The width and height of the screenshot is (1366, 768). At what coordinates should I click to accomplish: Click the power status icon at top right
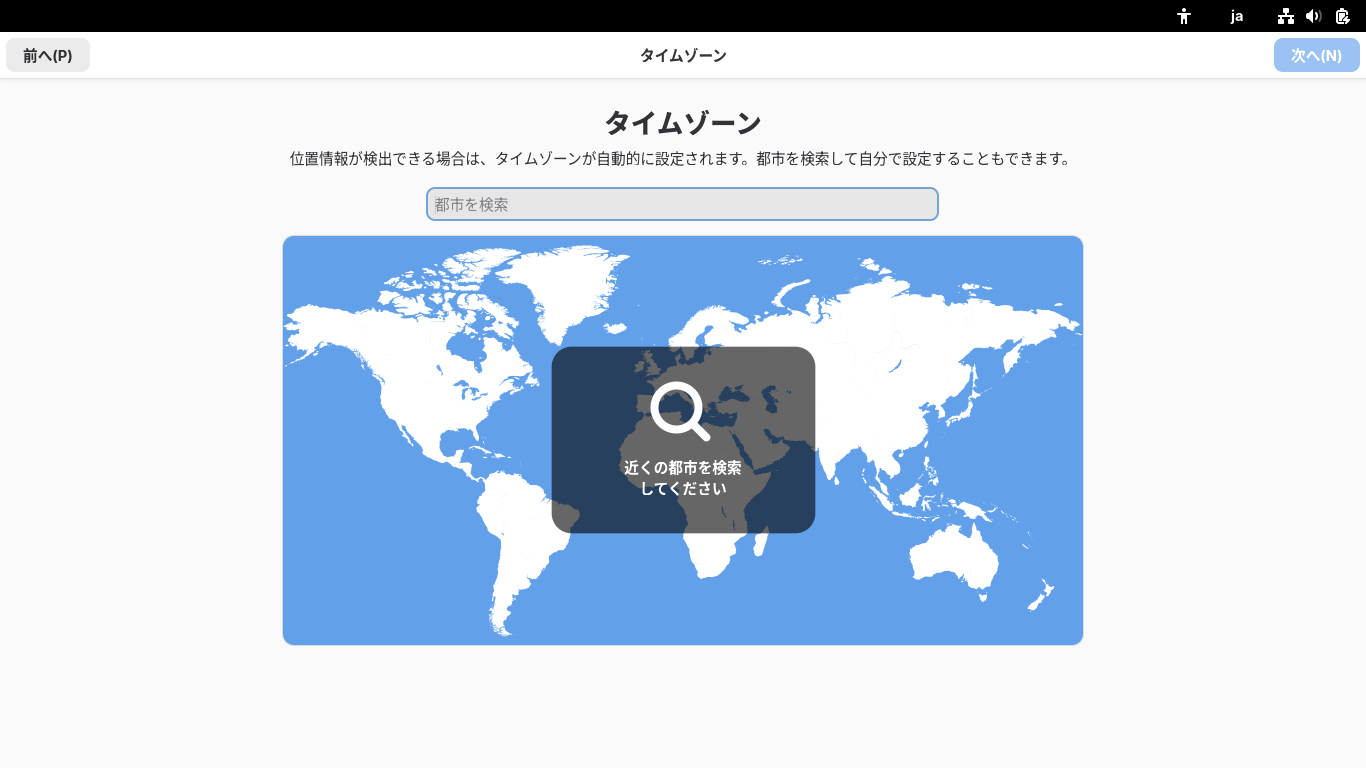(1342, 16)
